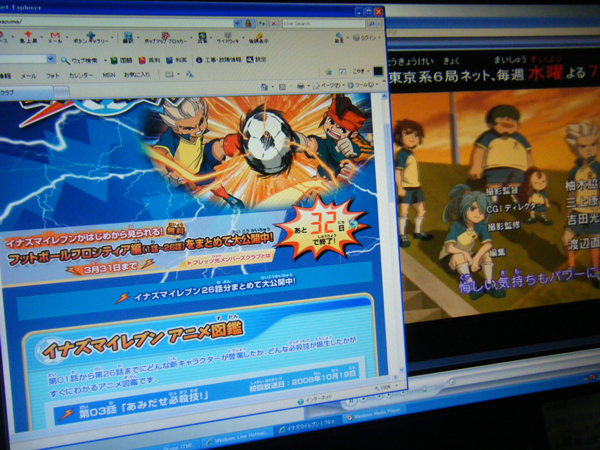Open the dropdown arrow next to ウェブ検索
The image size is (600, 450).
point(105,60)
